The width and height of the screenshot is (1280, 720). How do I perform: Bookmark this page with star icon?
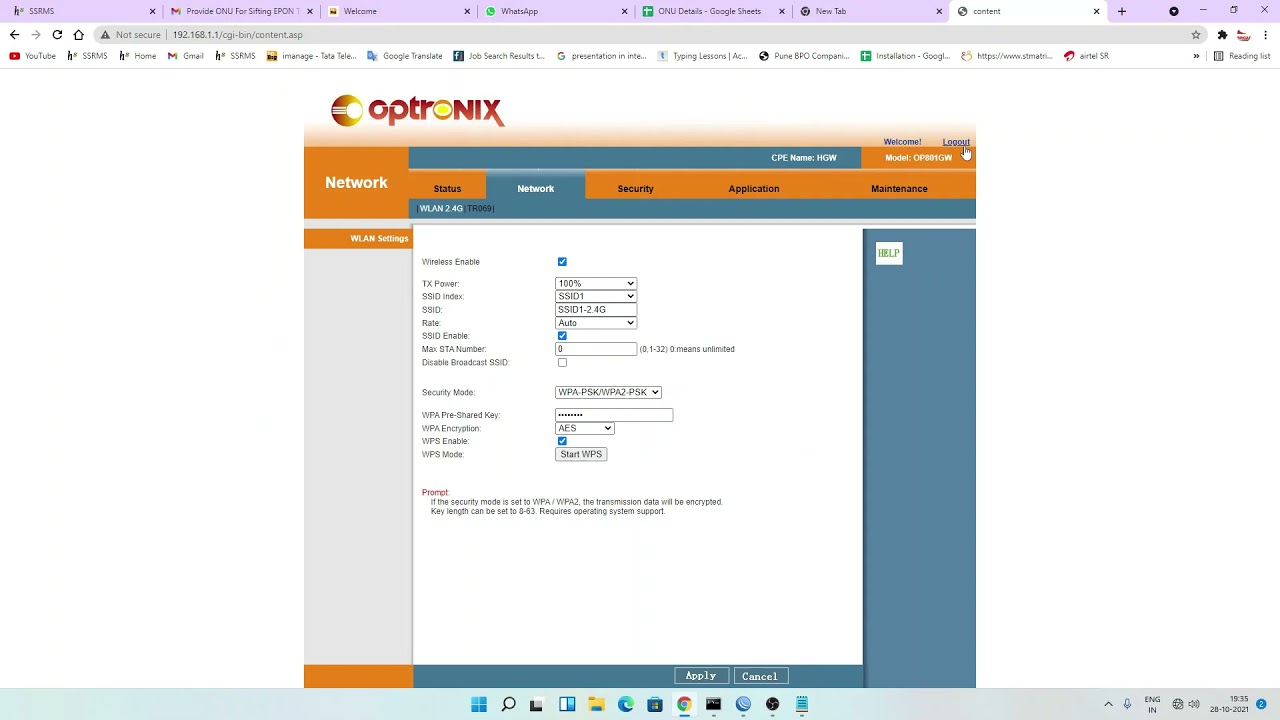(x=1195, y=34)
